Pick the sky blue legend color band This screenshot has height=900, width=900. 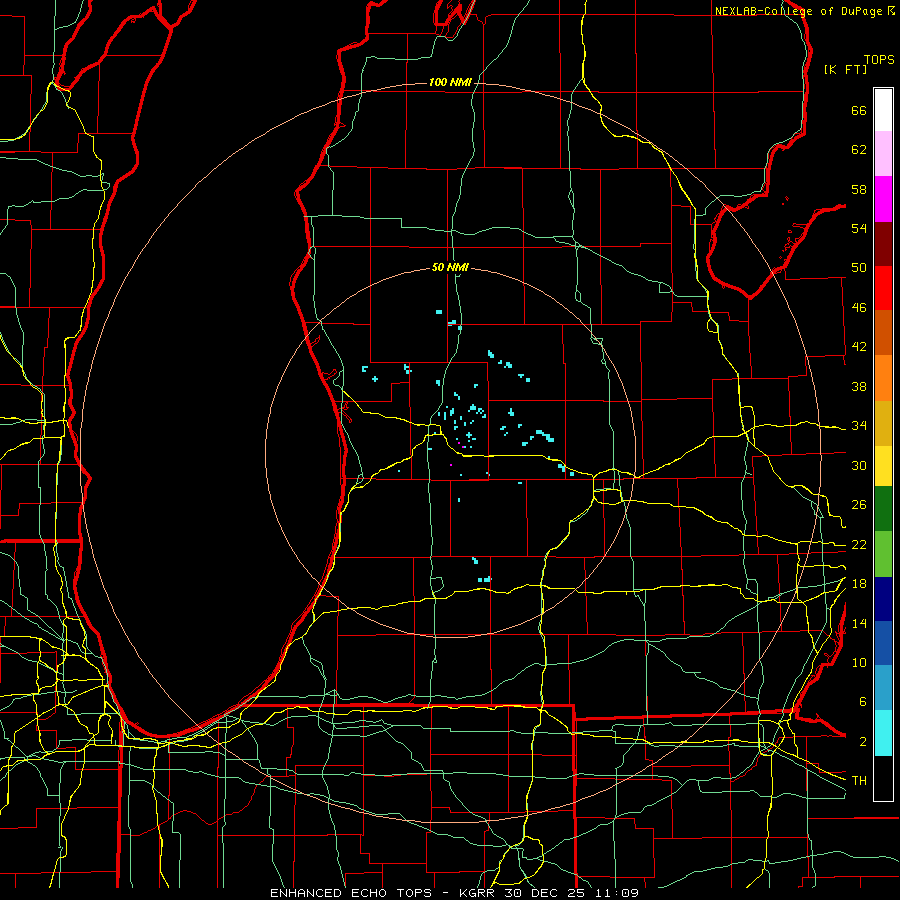883,688
